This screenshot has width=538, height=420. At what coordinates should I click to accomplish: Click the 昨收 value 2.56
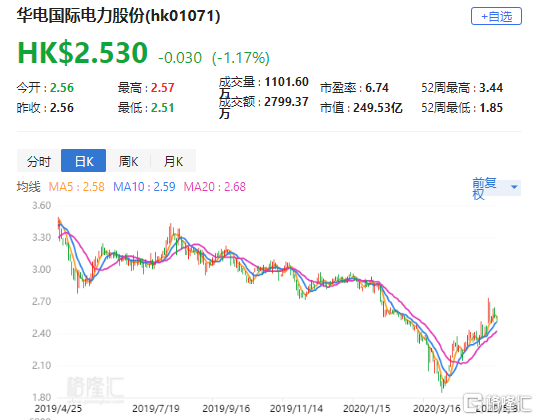[62, 108]
